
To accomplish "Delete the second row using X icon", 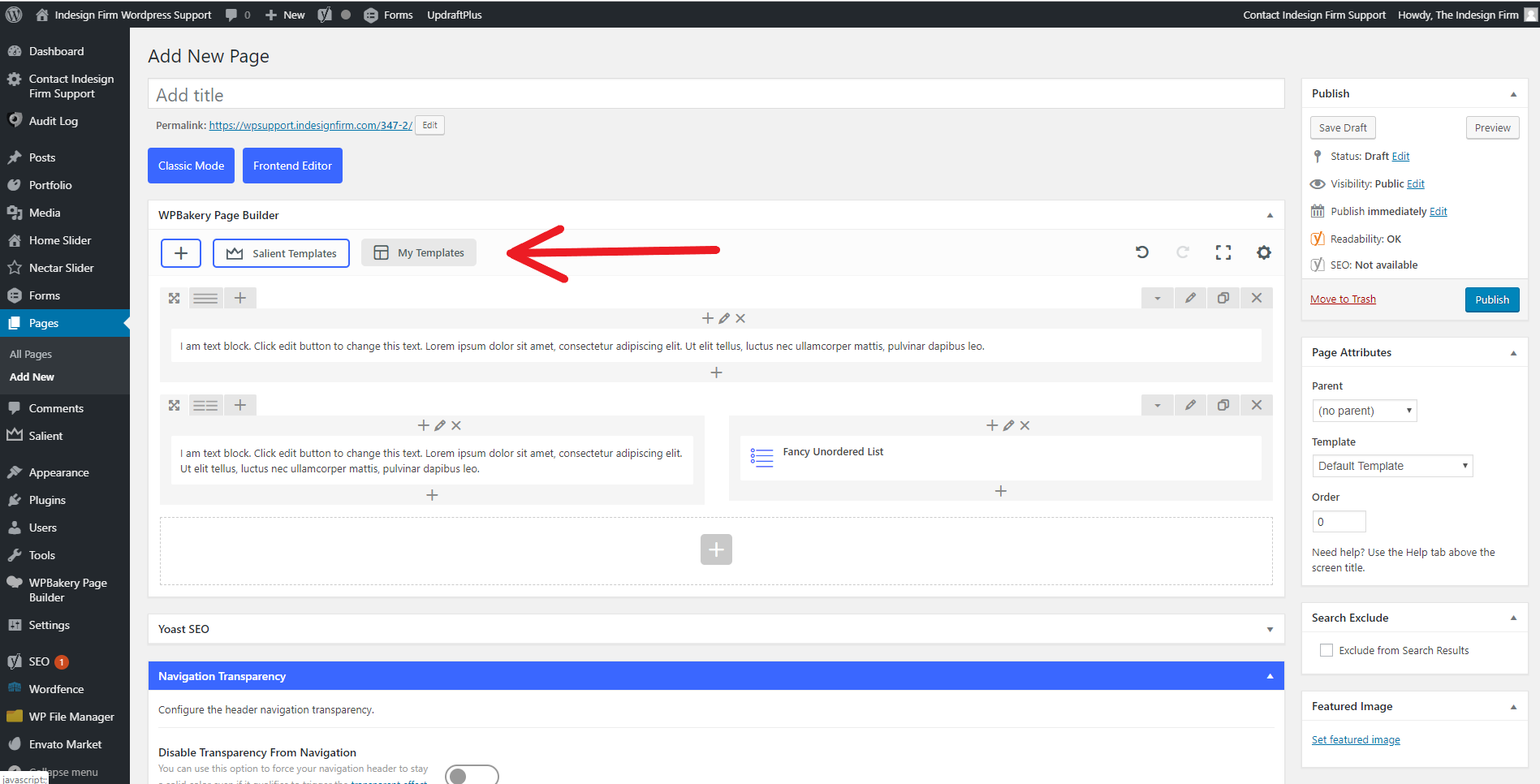I will pyautogui.click(x=1256, y=405).
